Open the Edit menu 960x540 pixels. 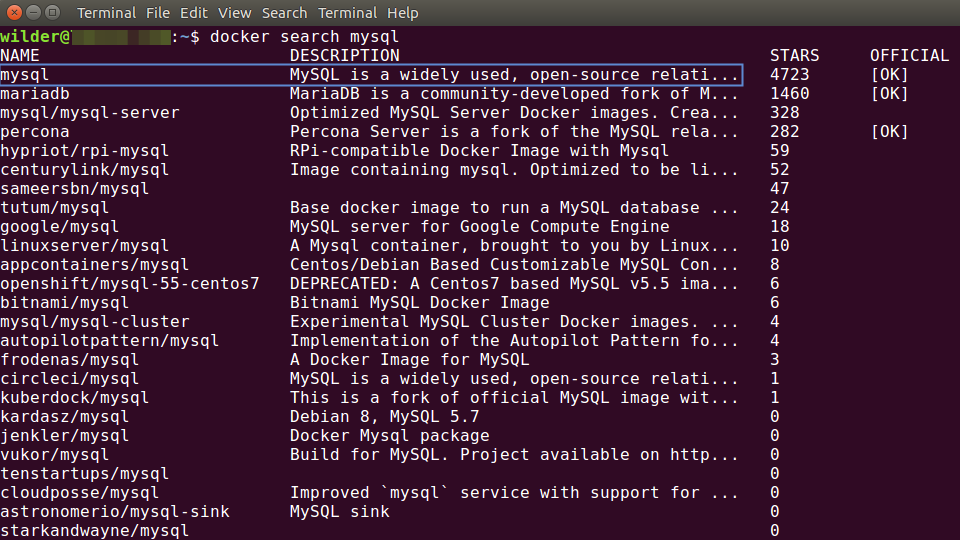193,13
